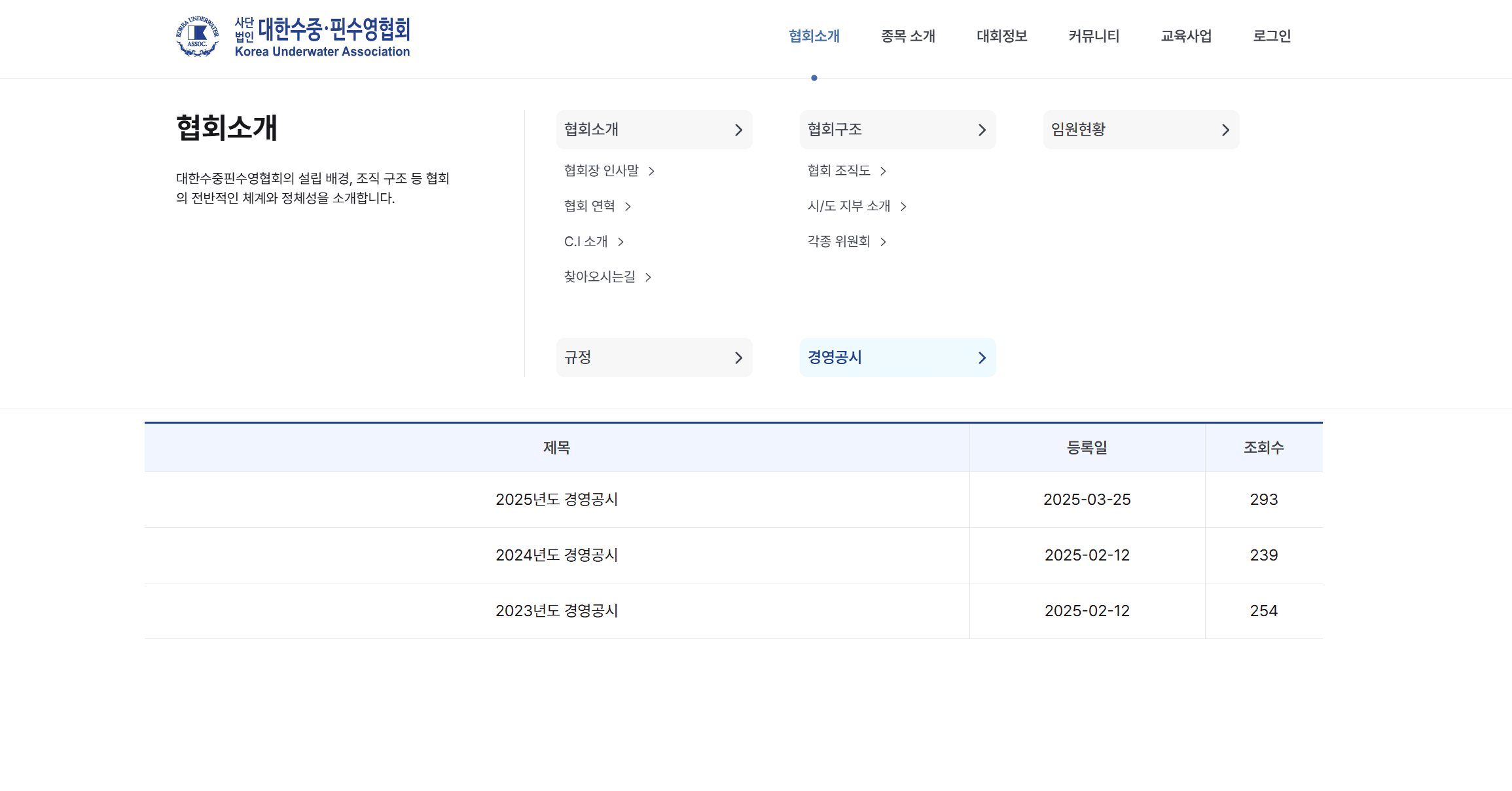This screenshot has width=1512, height=791.
Task: Click the chevron on the 협회소개 submenu card
Action: click(x=738, y=130)
